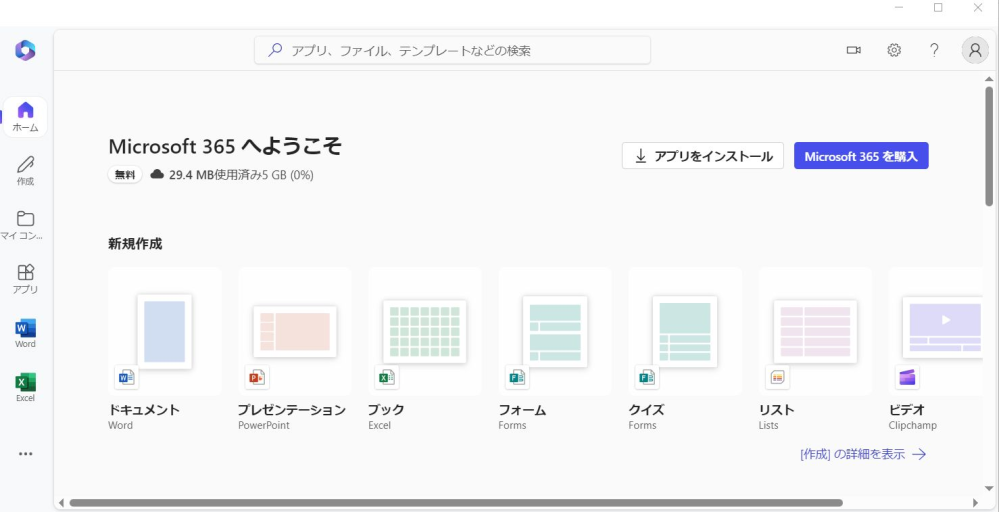Click the Forms badge on フォーム card
The image size is (999, 512).
coord(517,378)
